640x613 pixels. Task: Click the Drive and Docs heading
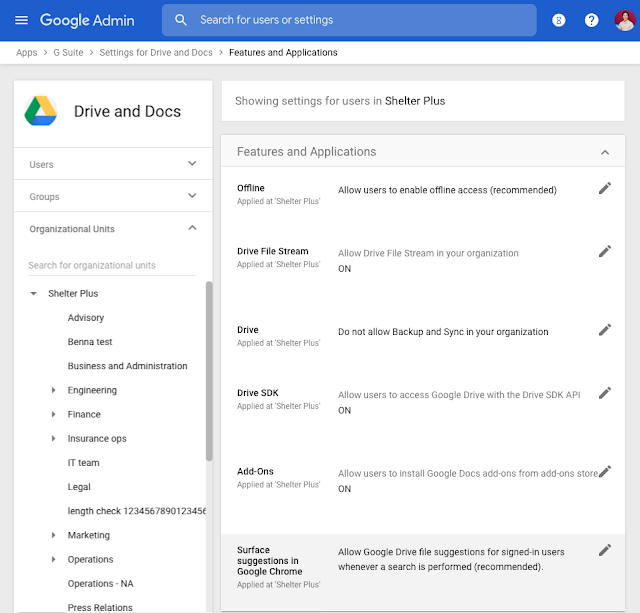[x=127, y=111]
